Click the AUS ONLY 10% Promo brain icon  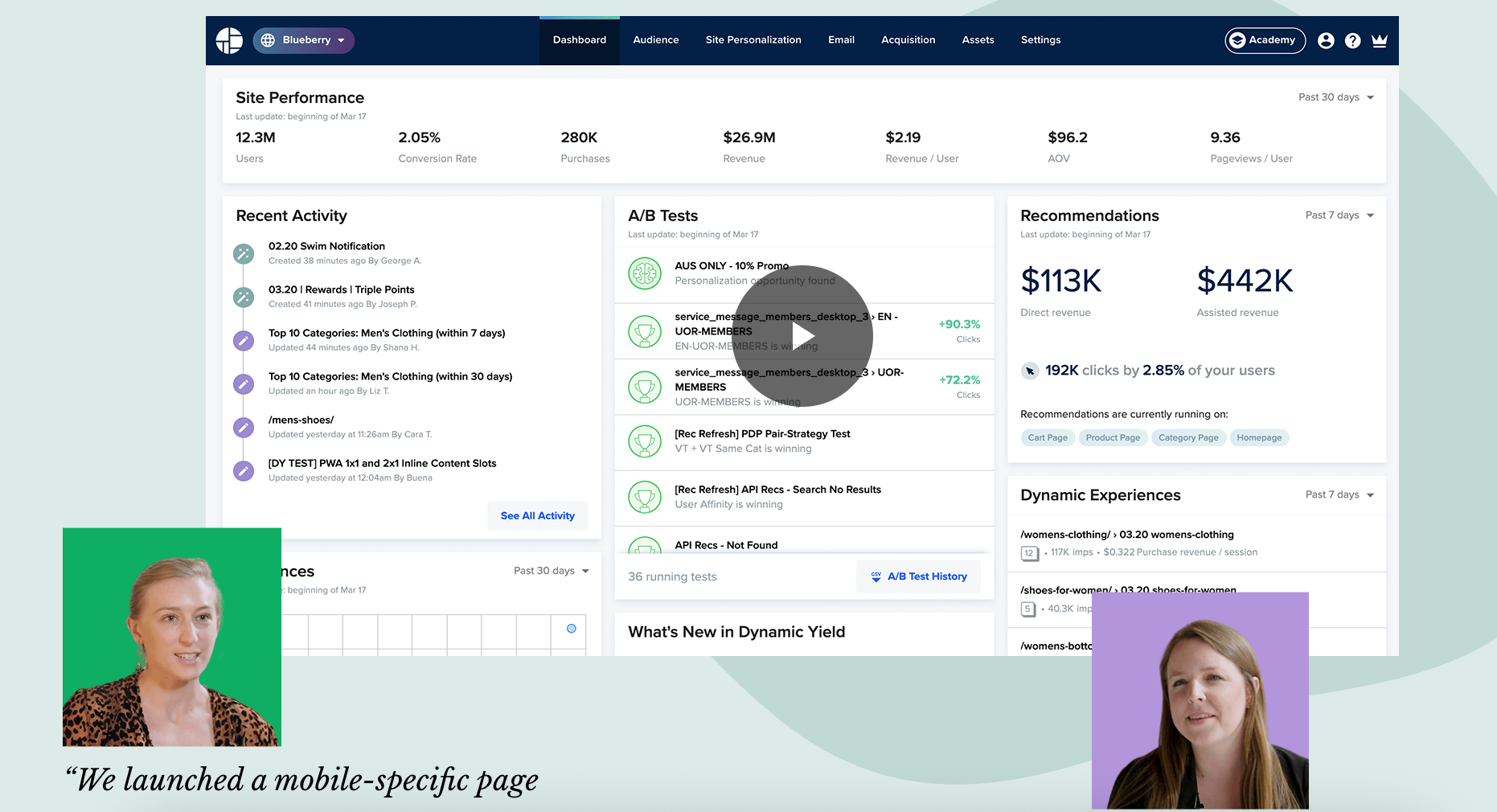tap(645, 274)
